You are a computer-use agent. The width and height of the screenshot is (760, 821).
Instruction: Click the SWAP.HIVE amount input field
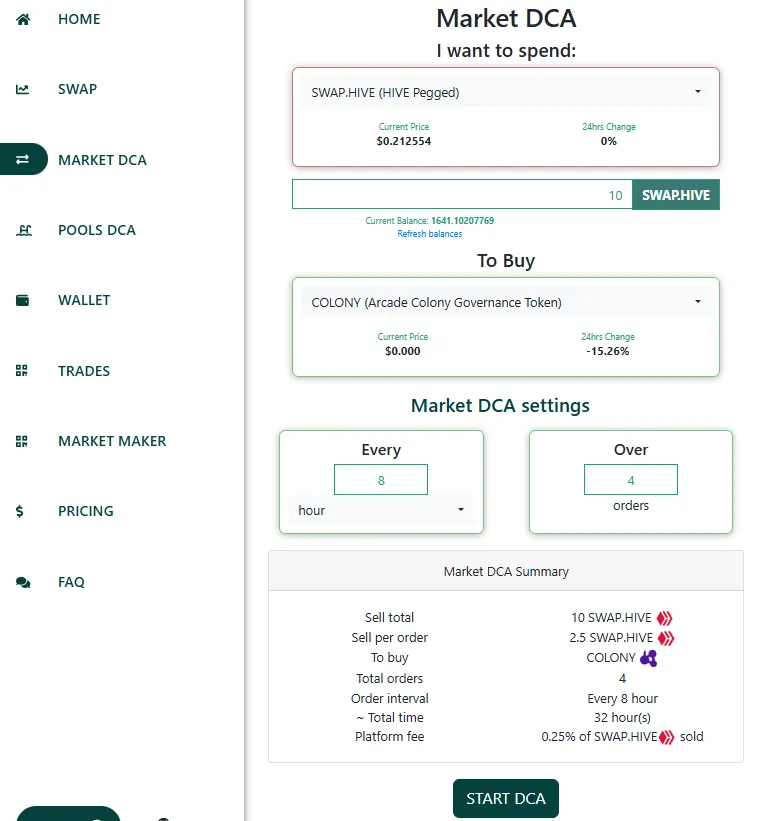point(462,195)
